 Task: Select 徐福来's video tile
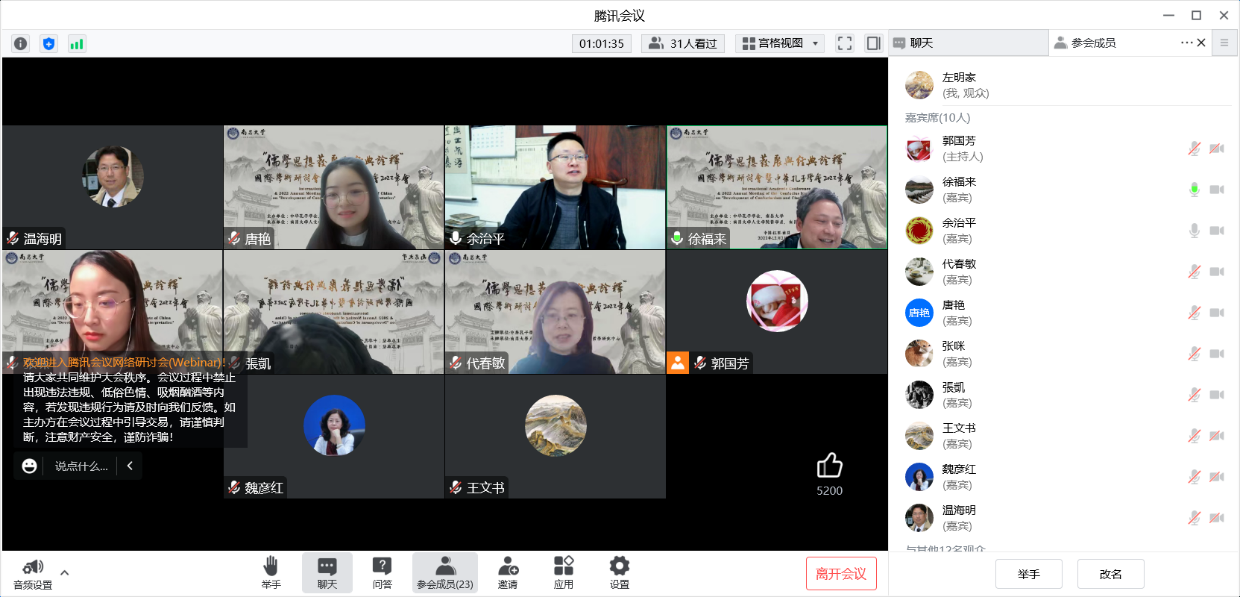click(777, 187)
